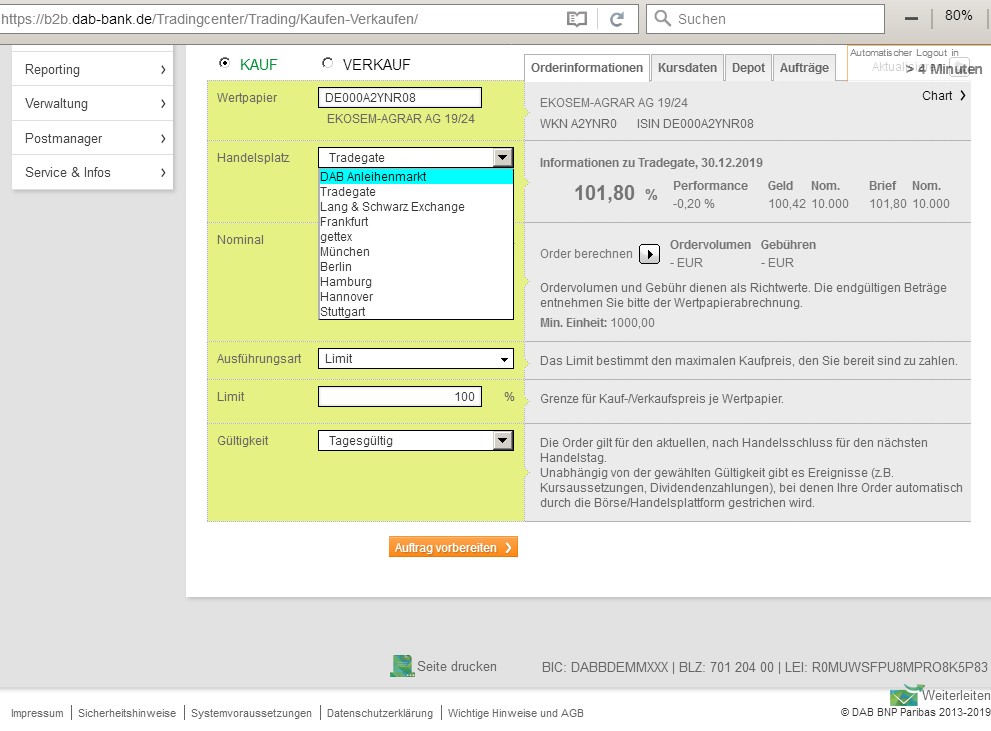The image size is (991, 731).
Task: Choose Stuttgart trading venue
Action: pyautogui.click(x=416, y=311)
